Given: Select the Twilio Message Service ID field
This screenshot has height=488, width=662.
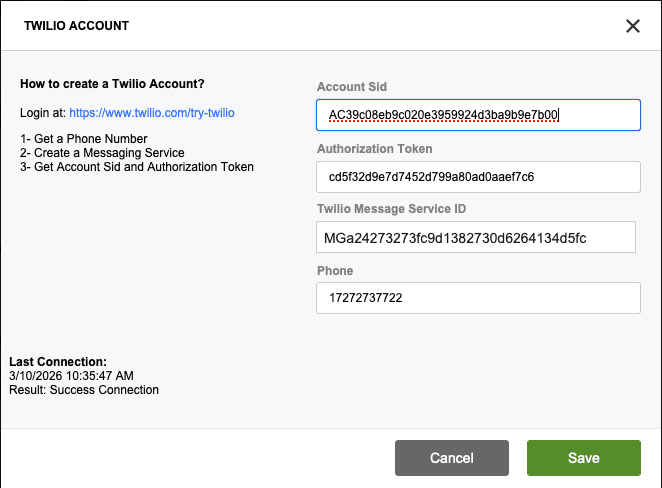Looking at the screenshot, I should click(476, 237).
